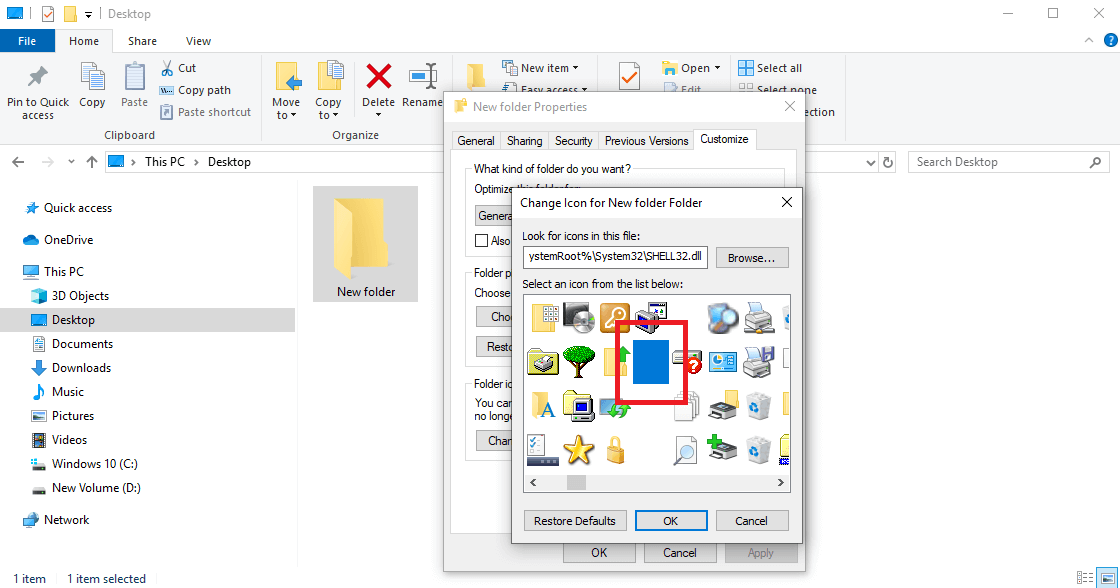
Task: Click the highlighted blank blue icon
Action: pos(651,362)
